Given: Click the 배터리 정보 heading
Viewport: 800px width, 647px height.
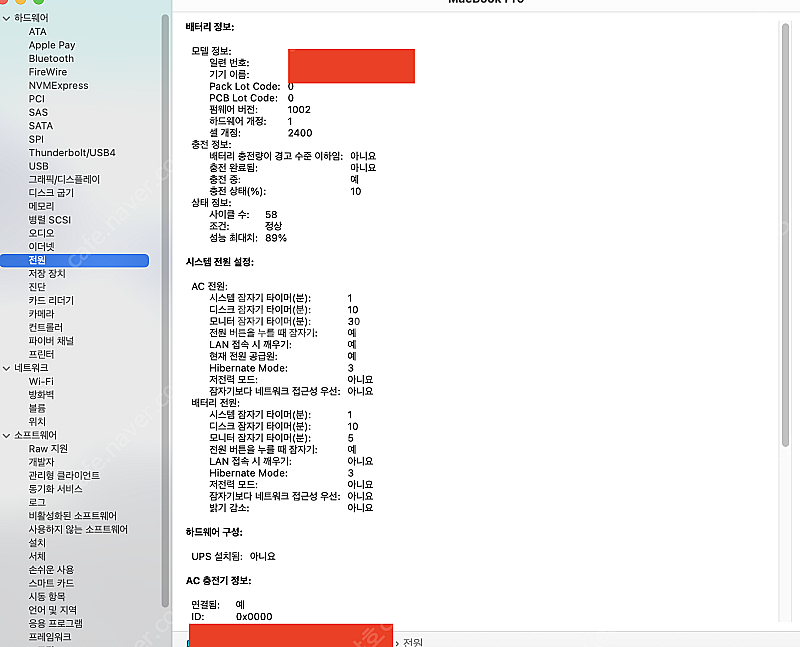Looking at the screenshot, I should click(210, 27).
